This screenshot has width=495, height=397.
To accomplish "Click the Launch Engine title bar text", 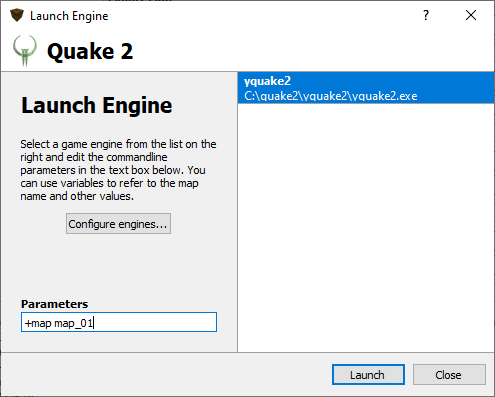I will coord(69,16).
